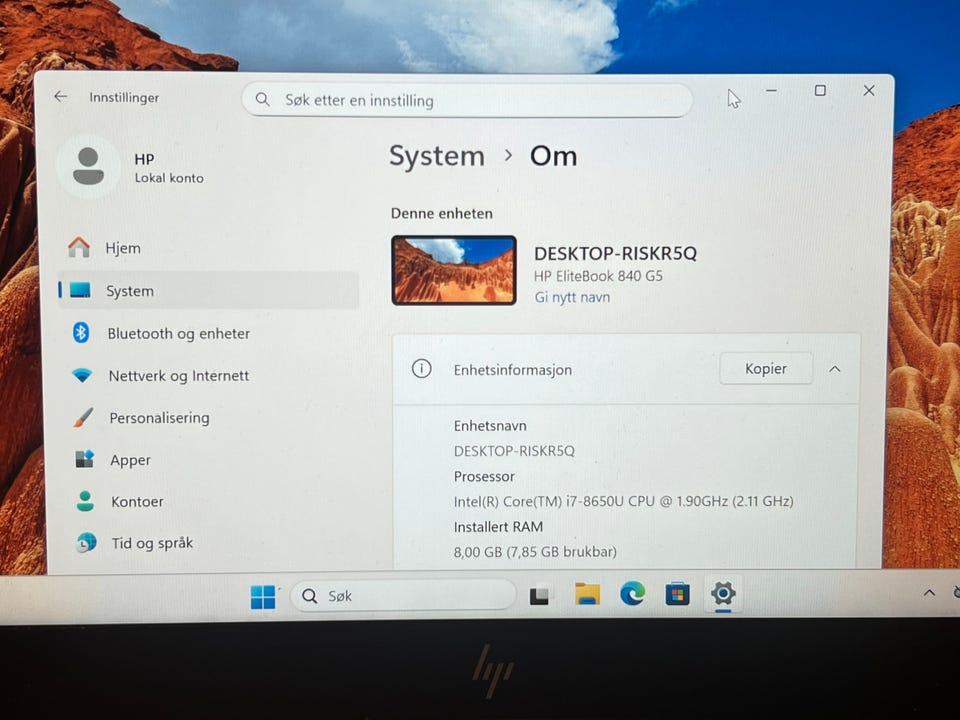Click the Denne enheten heading
Screen dimensions: 960x720
(x=441, y=213)
